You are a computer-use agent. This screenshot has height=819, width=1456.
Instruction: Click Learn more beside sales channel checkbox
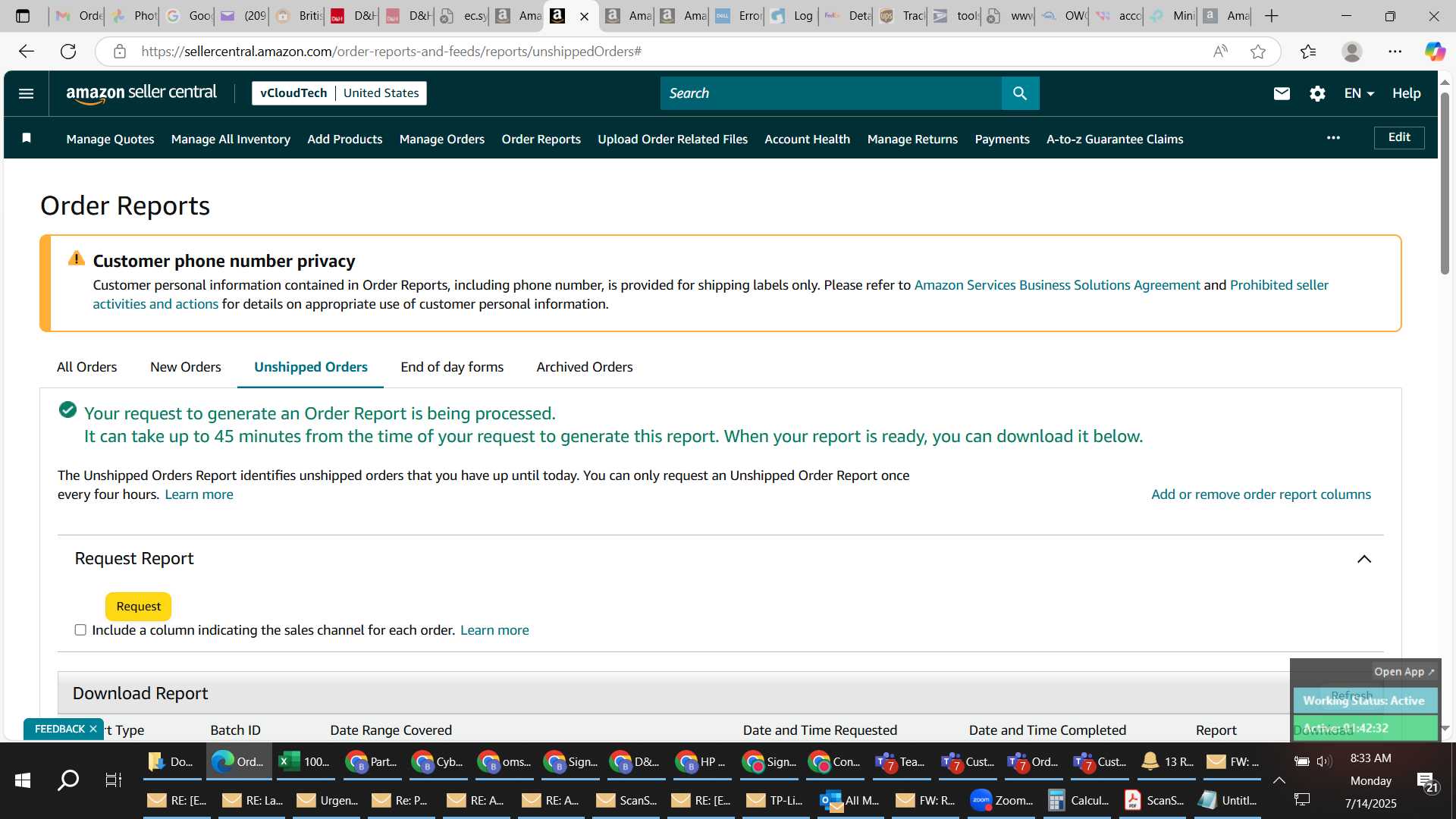(x=494, y=630)
